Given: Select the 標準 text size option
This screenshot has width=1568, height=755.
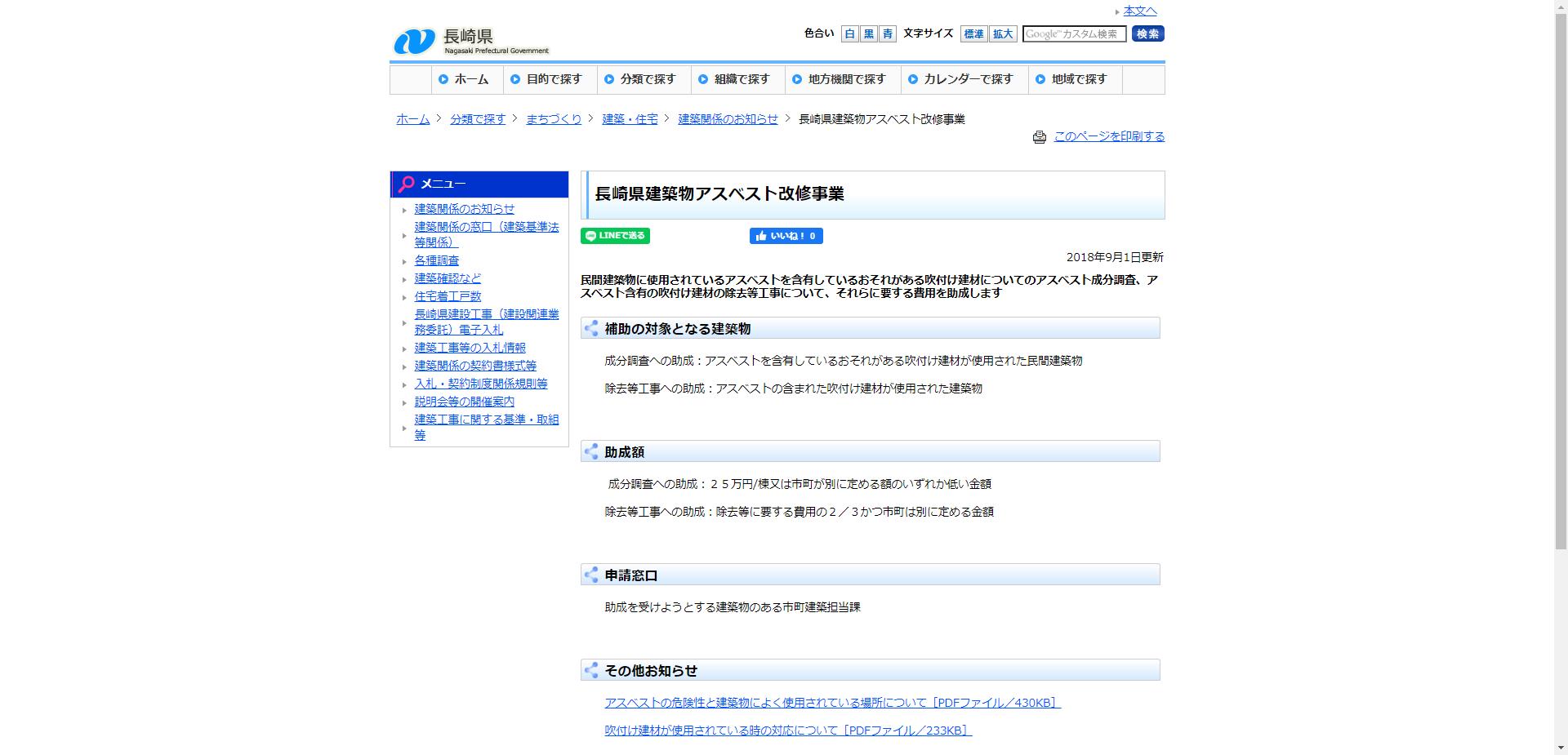Looking at the screenshot, I should pyautogui.click(x=973, y=34).
